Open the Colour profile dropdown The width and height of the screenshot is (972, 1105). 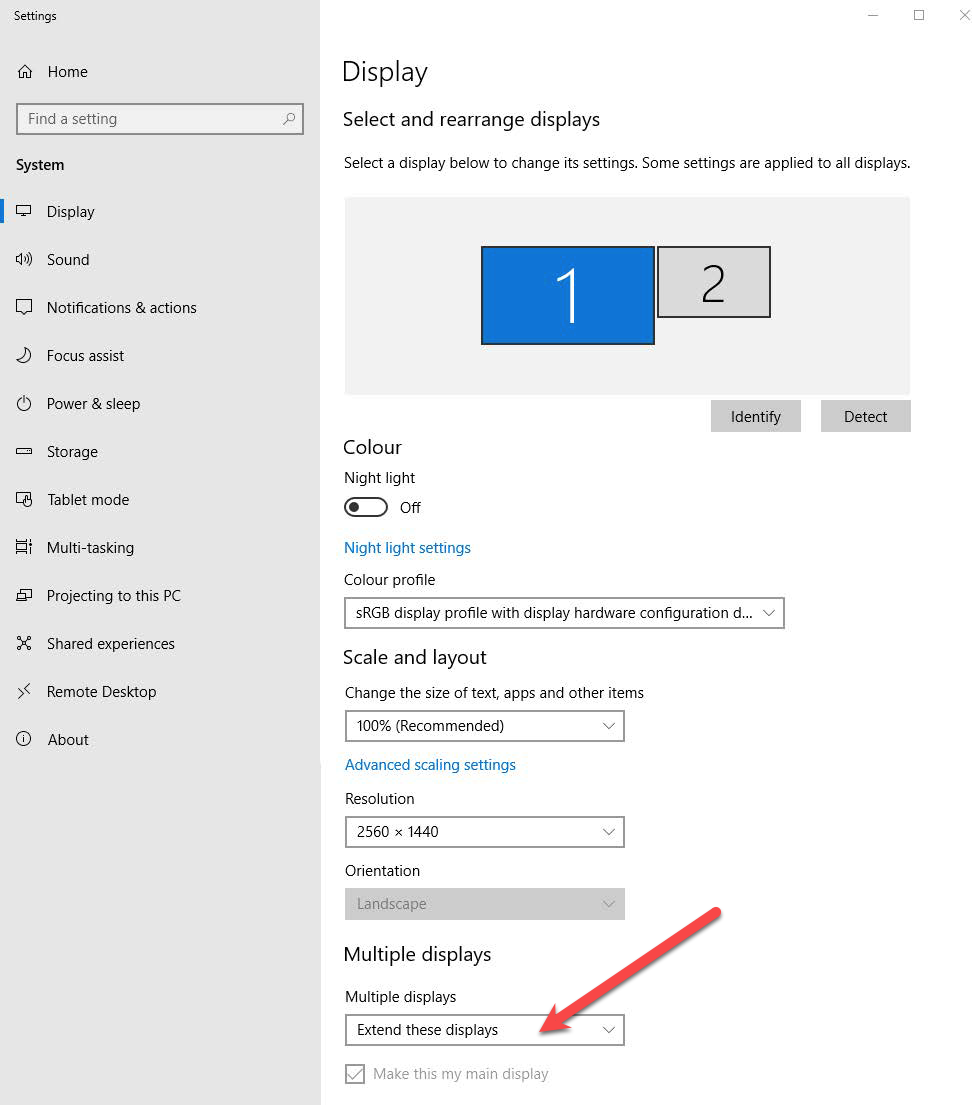[564, 613]
